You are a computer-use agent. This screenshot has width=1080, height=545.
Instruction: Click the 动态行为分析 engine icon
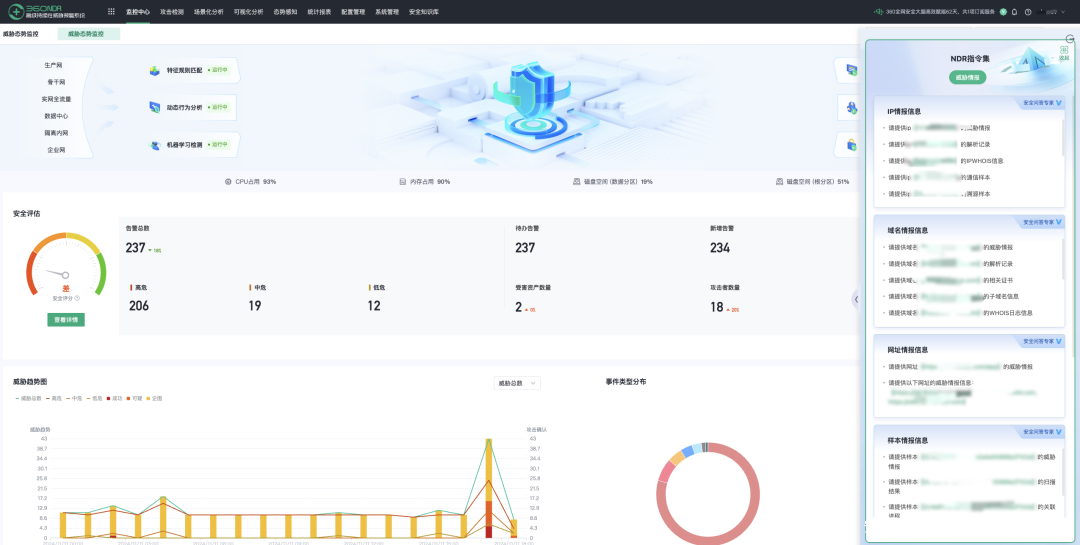(x=154, y=107)
